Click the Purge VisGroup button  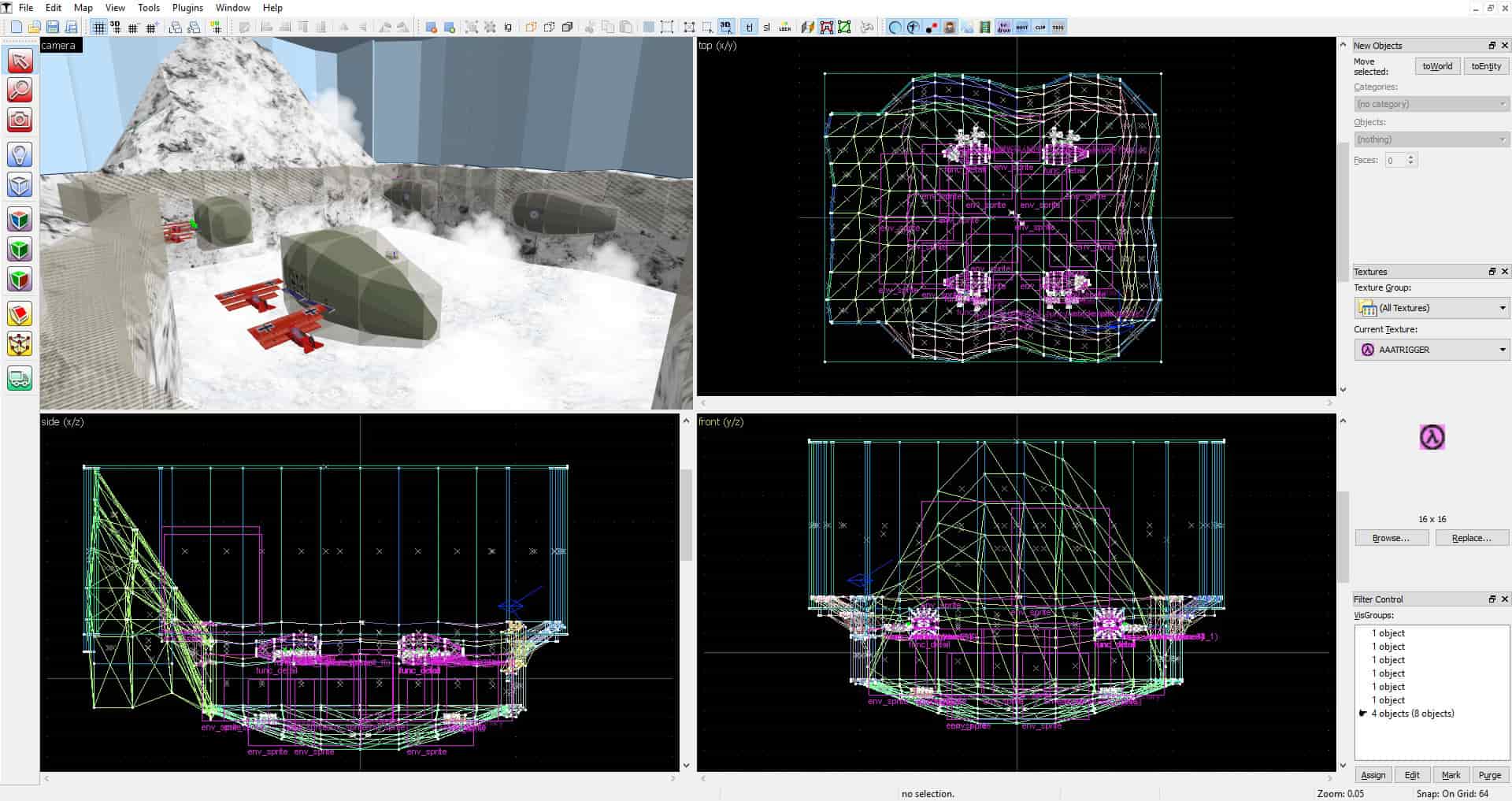point(1490,775)
